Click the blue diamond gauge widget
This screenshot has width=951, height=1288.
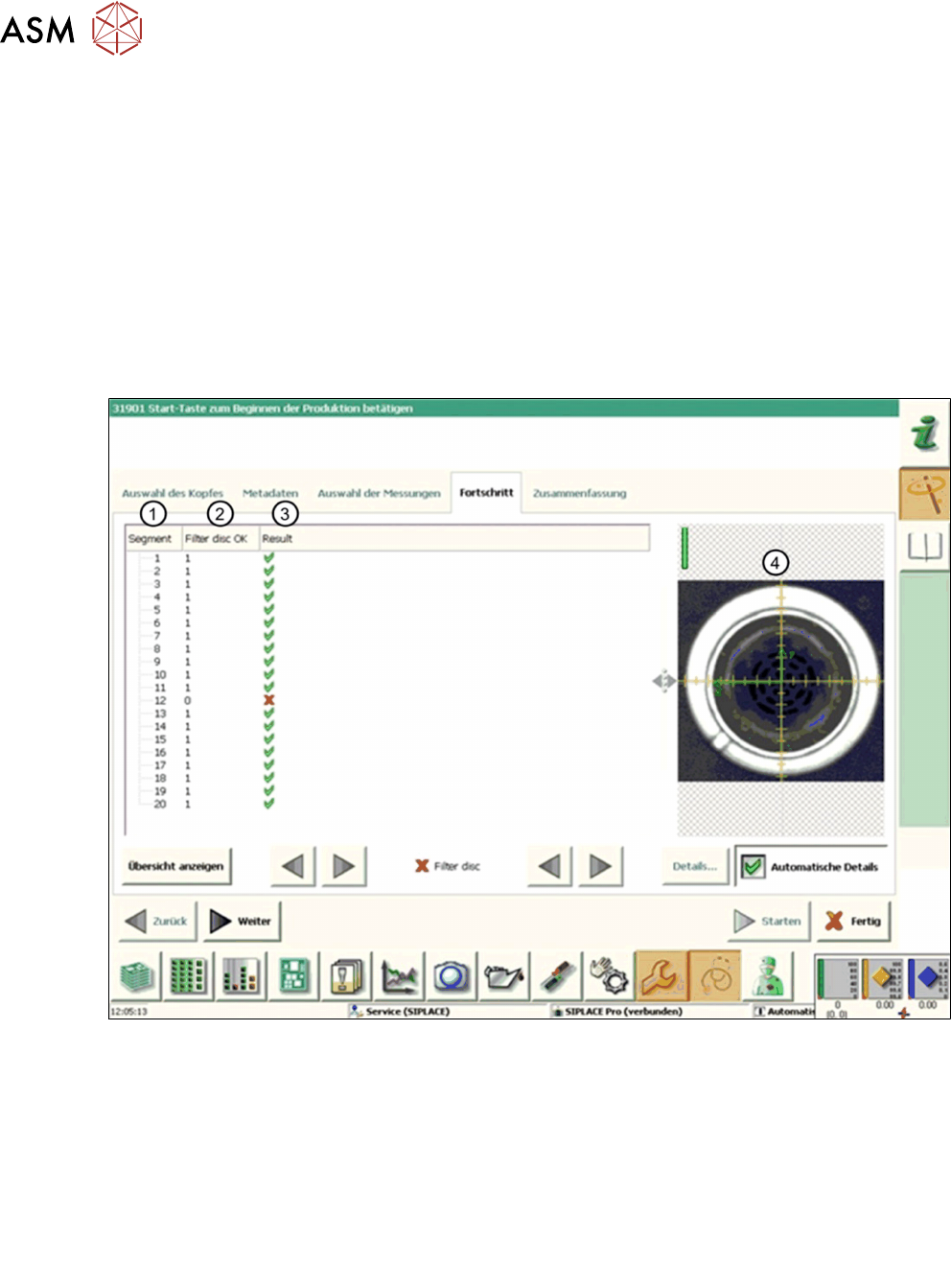click(928, 980)
